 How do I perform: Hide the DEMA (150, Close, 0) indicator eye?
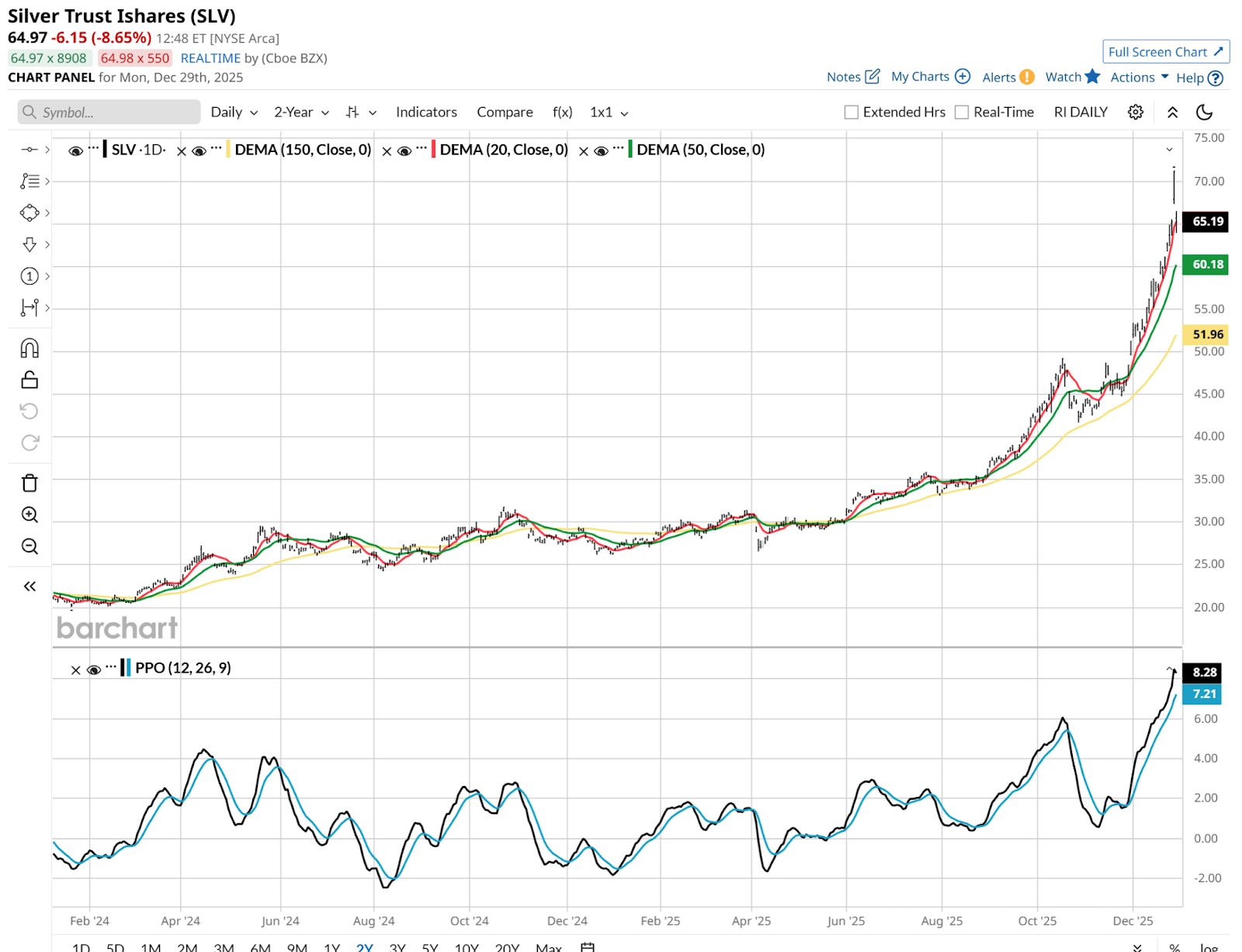tap(199, 151)
